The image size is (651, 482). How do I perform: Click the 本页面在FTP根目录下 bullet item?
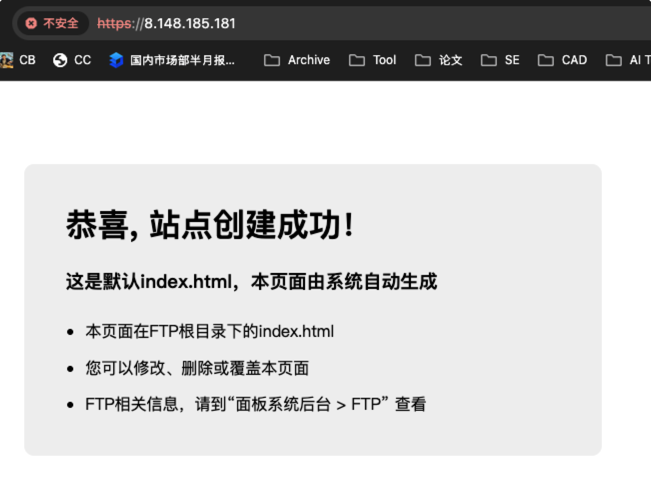pos(210,331)
